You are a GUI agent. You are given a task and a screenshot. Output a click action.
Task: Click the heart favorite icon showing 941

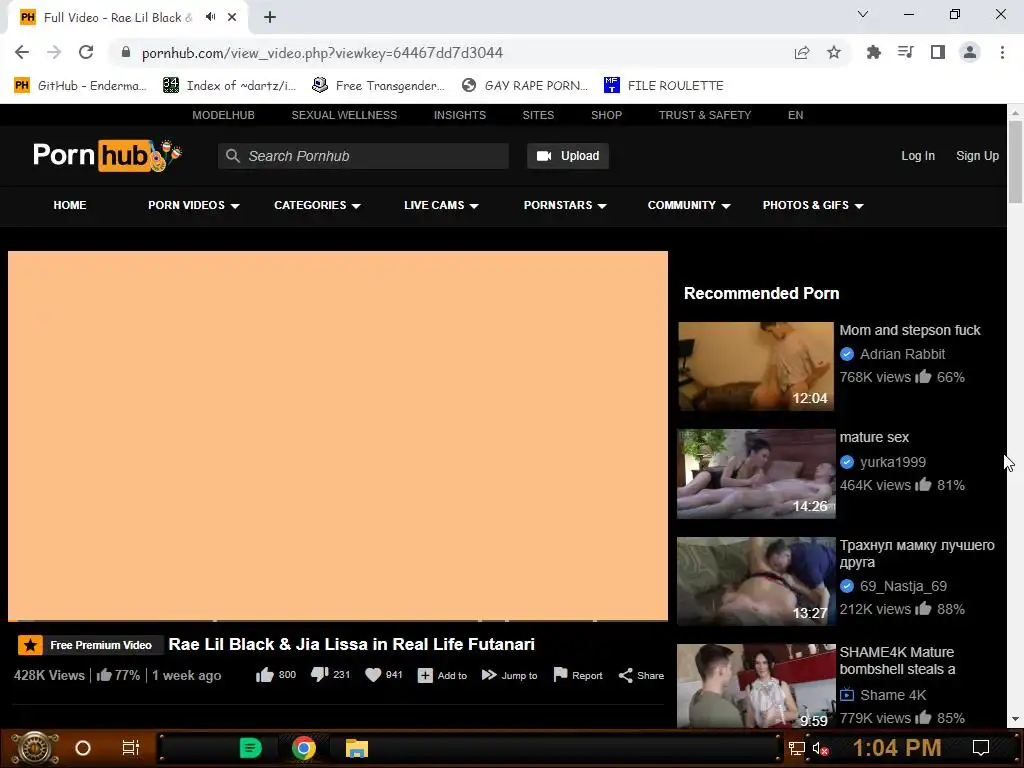373,675
